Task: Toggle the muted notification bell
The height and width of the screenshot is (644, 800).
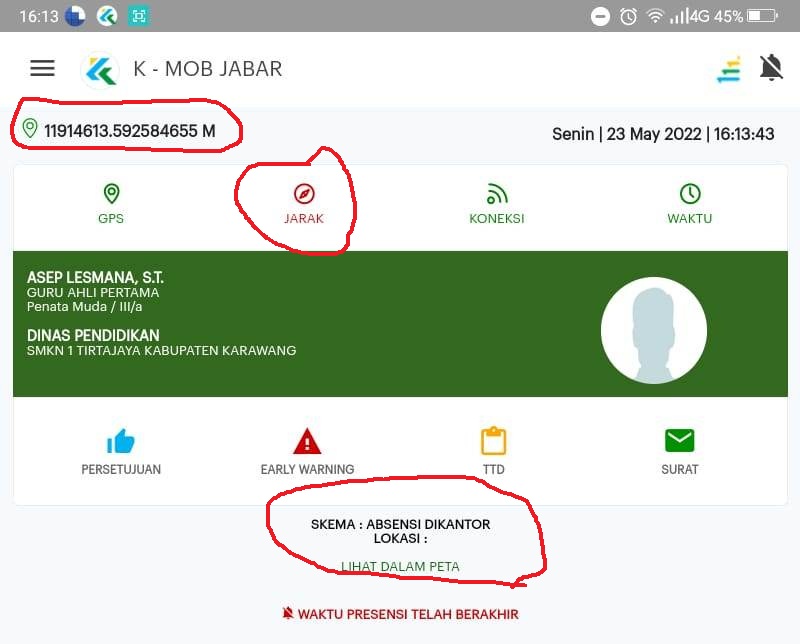Action: click(x=771, y=67)
